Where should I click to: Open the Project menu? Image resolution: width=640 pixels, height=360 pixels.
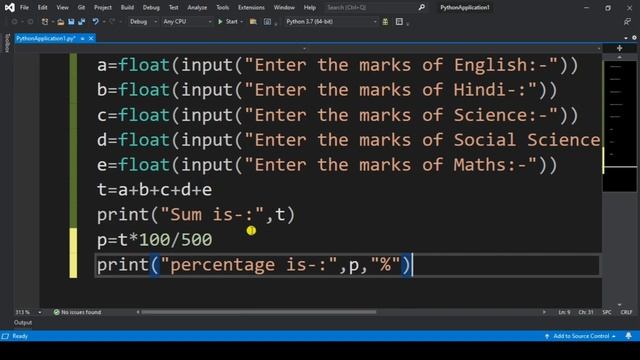point(103,7)
